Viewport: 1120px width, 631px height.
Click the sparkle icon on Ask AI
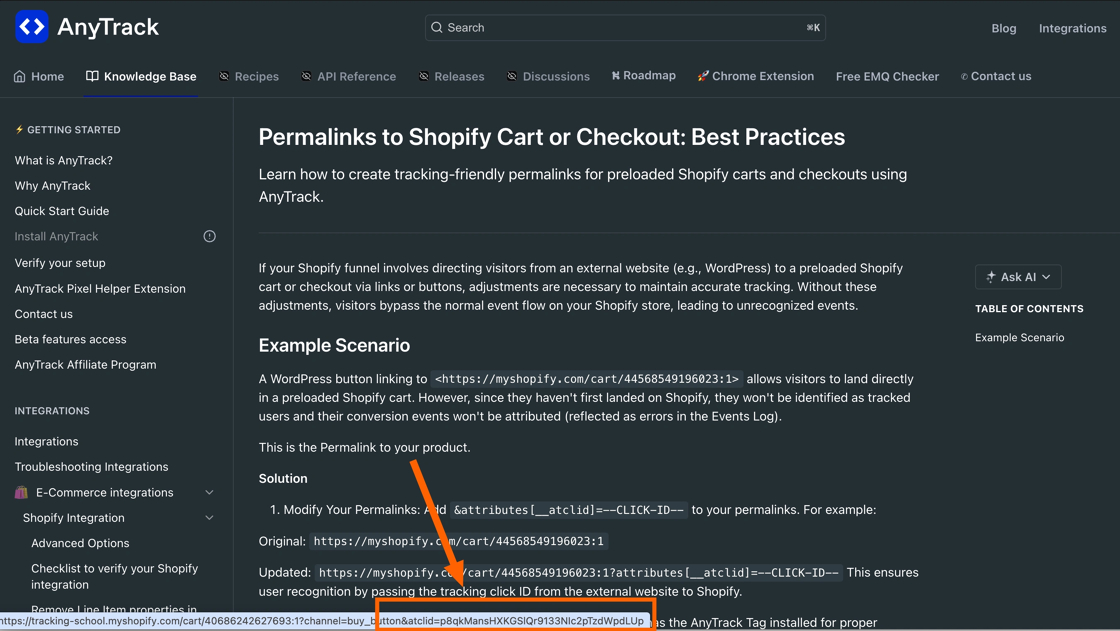(x=991, y=277)
